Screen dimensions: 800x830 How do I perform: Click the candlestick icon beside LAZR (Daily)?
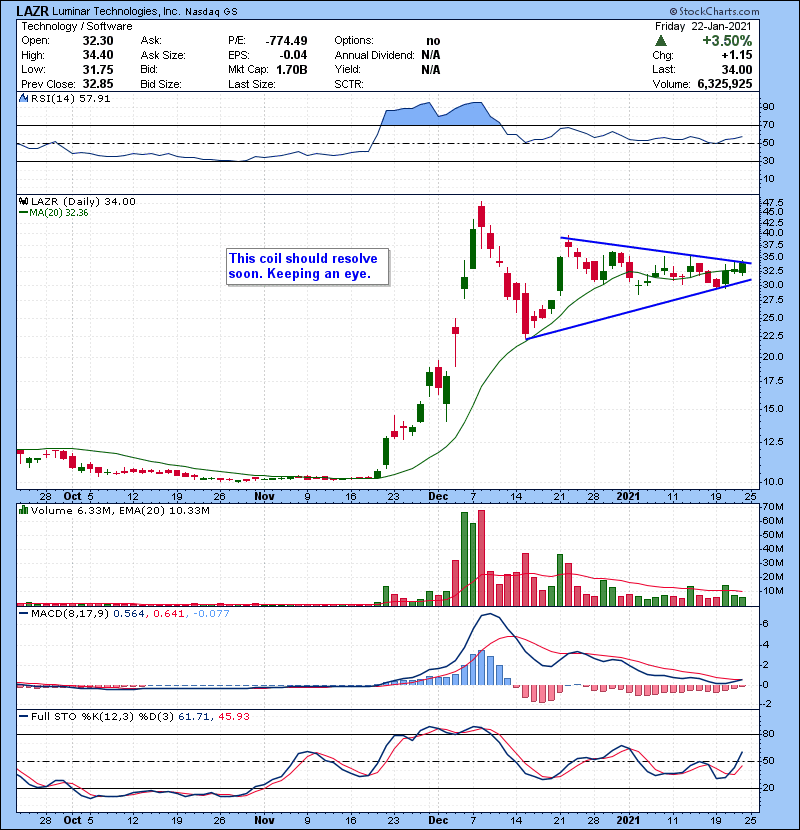23,202
